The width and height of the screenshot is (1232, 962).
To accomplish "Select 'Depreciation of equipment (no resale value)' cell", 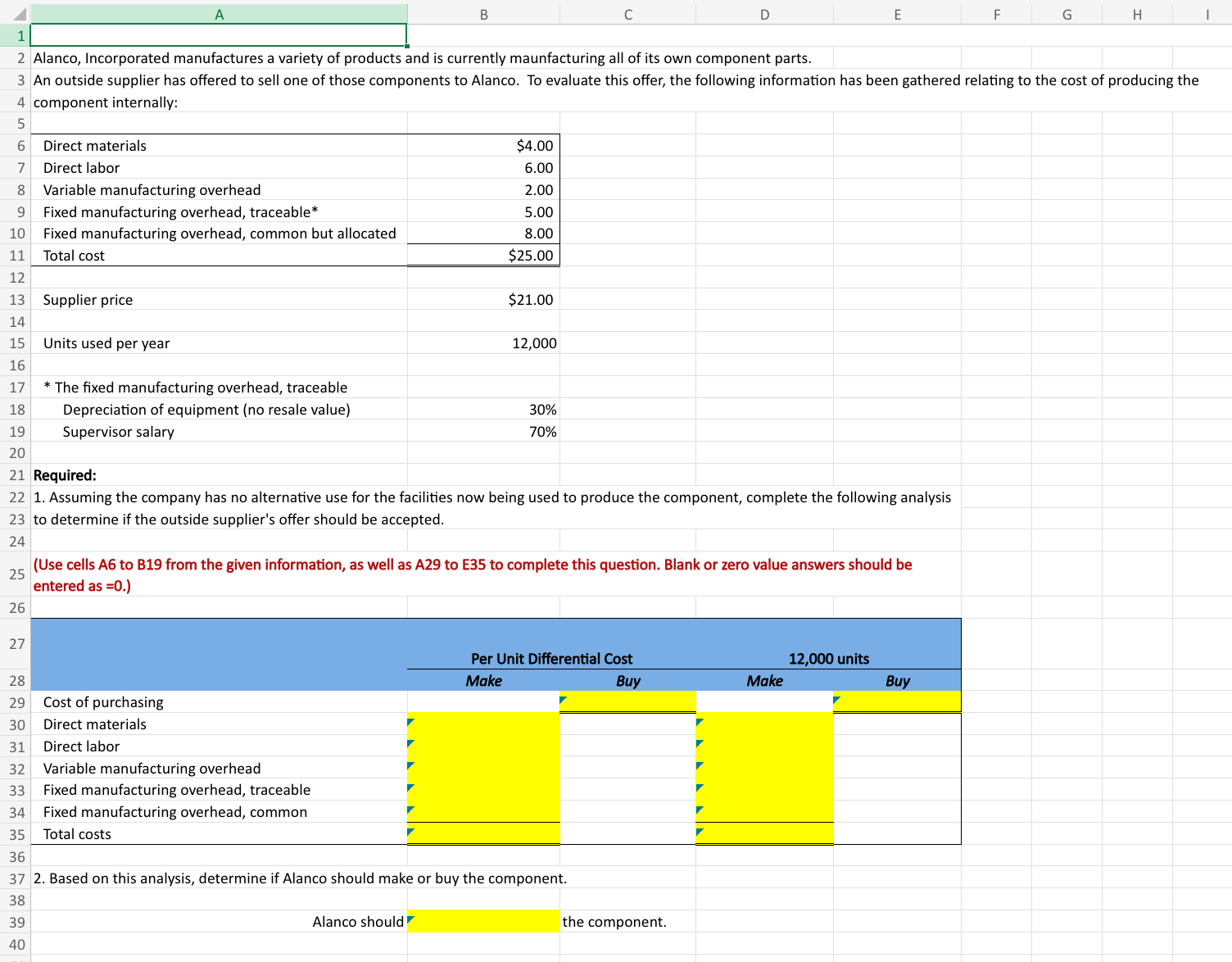I will click(x=219, y=410).
